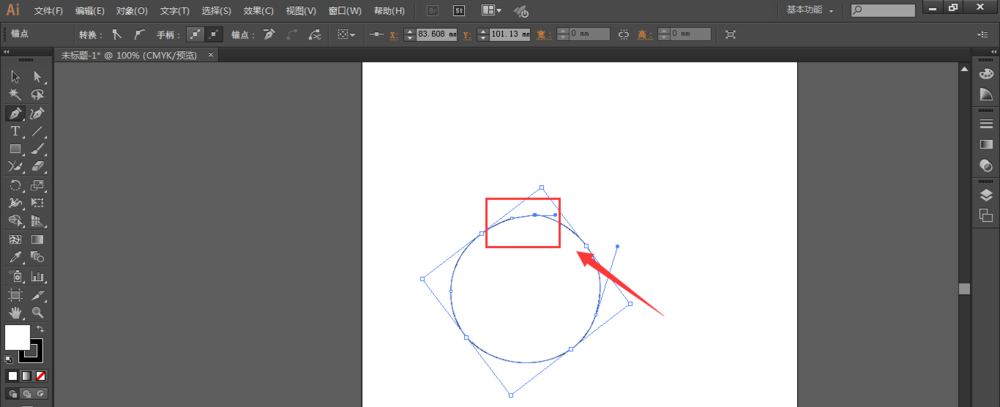Select the Mesh tool

pos(16,240)
